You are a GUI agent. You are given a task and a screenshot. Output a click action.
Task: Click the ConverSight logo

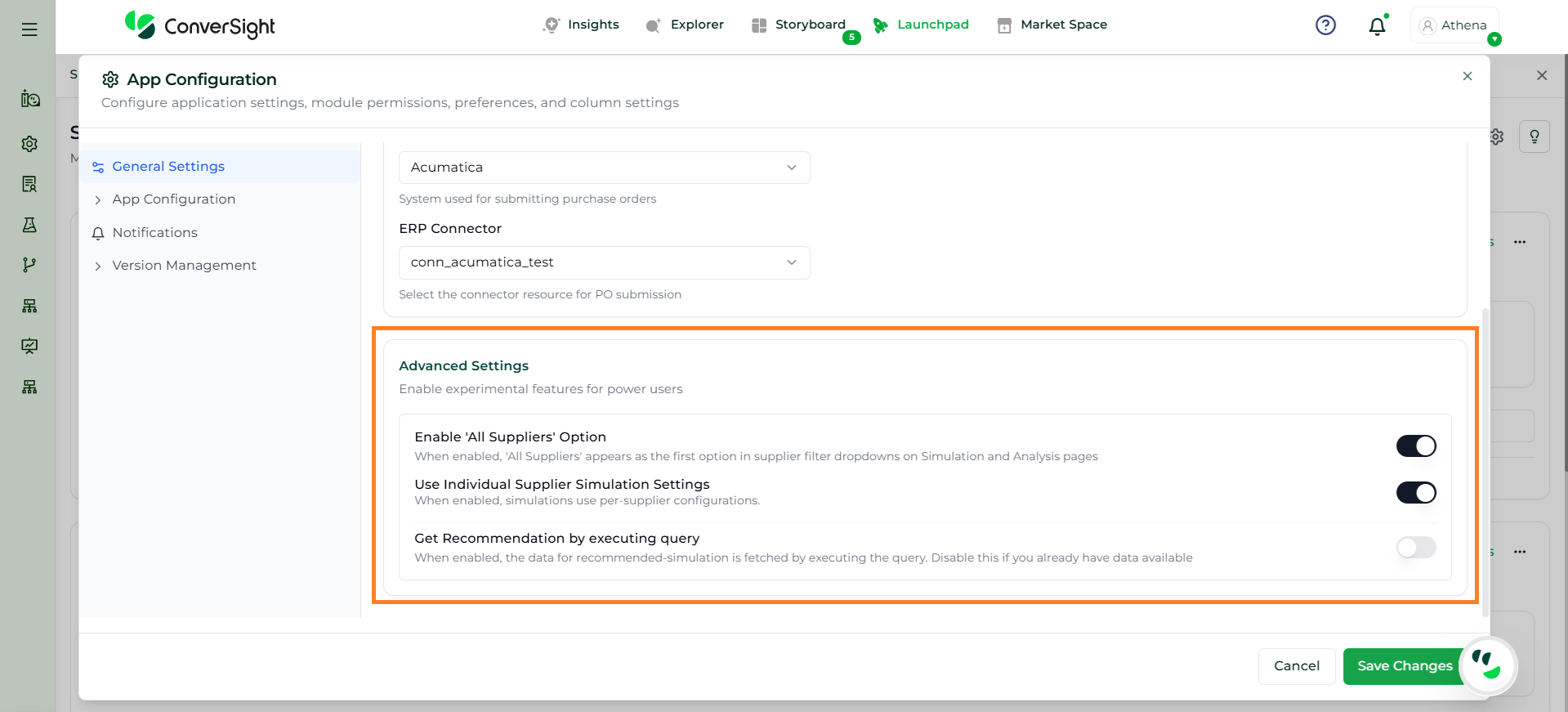[x=200, y=25]
